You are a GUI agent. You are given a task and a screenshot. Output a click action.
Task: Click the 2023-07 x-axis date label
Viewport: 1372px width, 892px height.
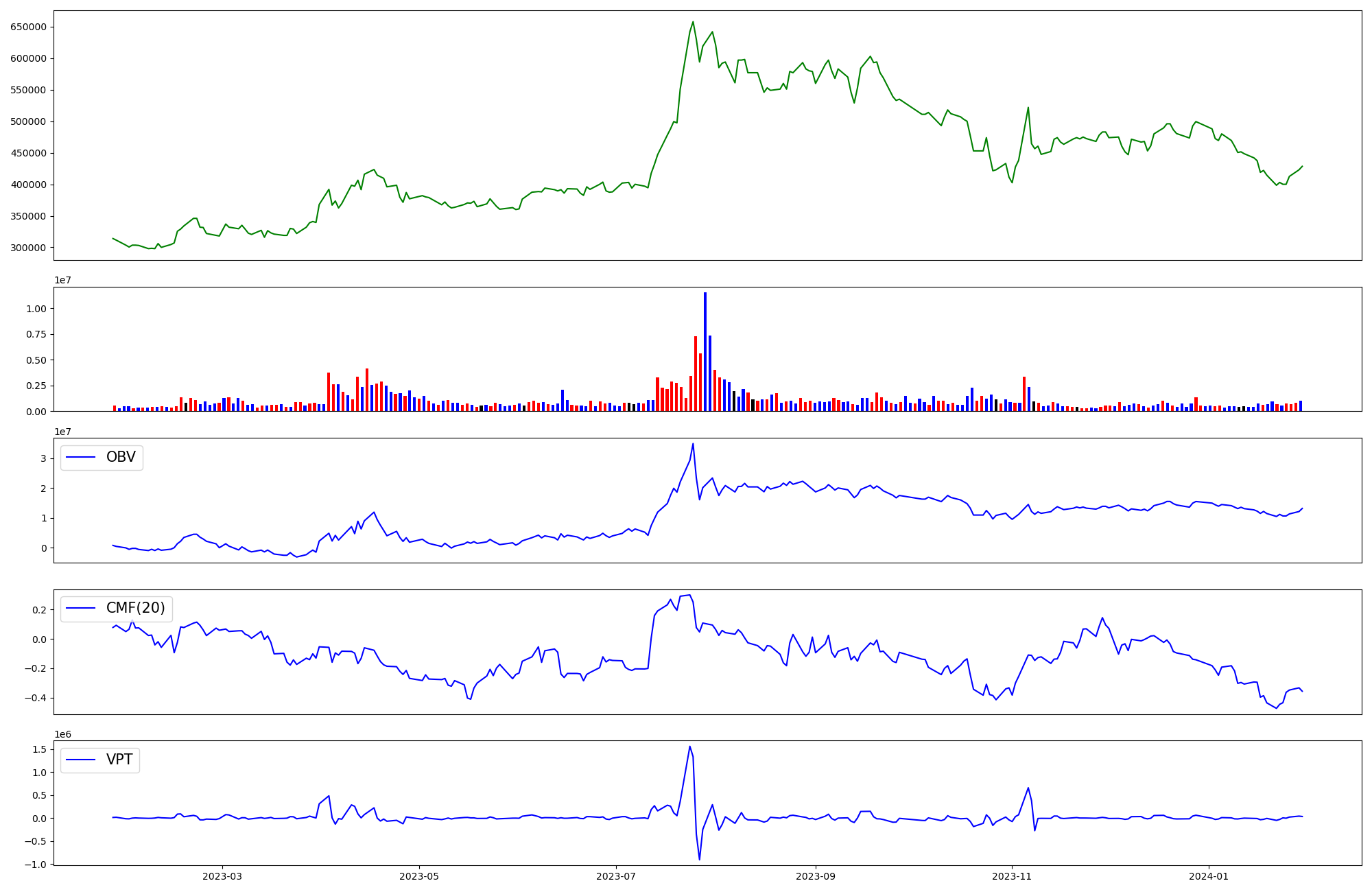click(x=616, y=876)
